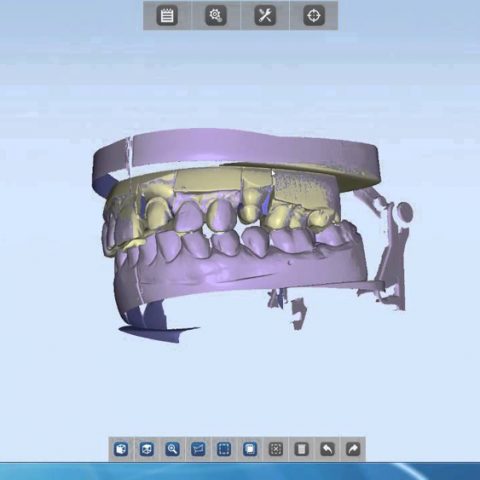Select the dark blue fragment below the jaw
This screenshot has width=480, height=480.
point(157,328)
